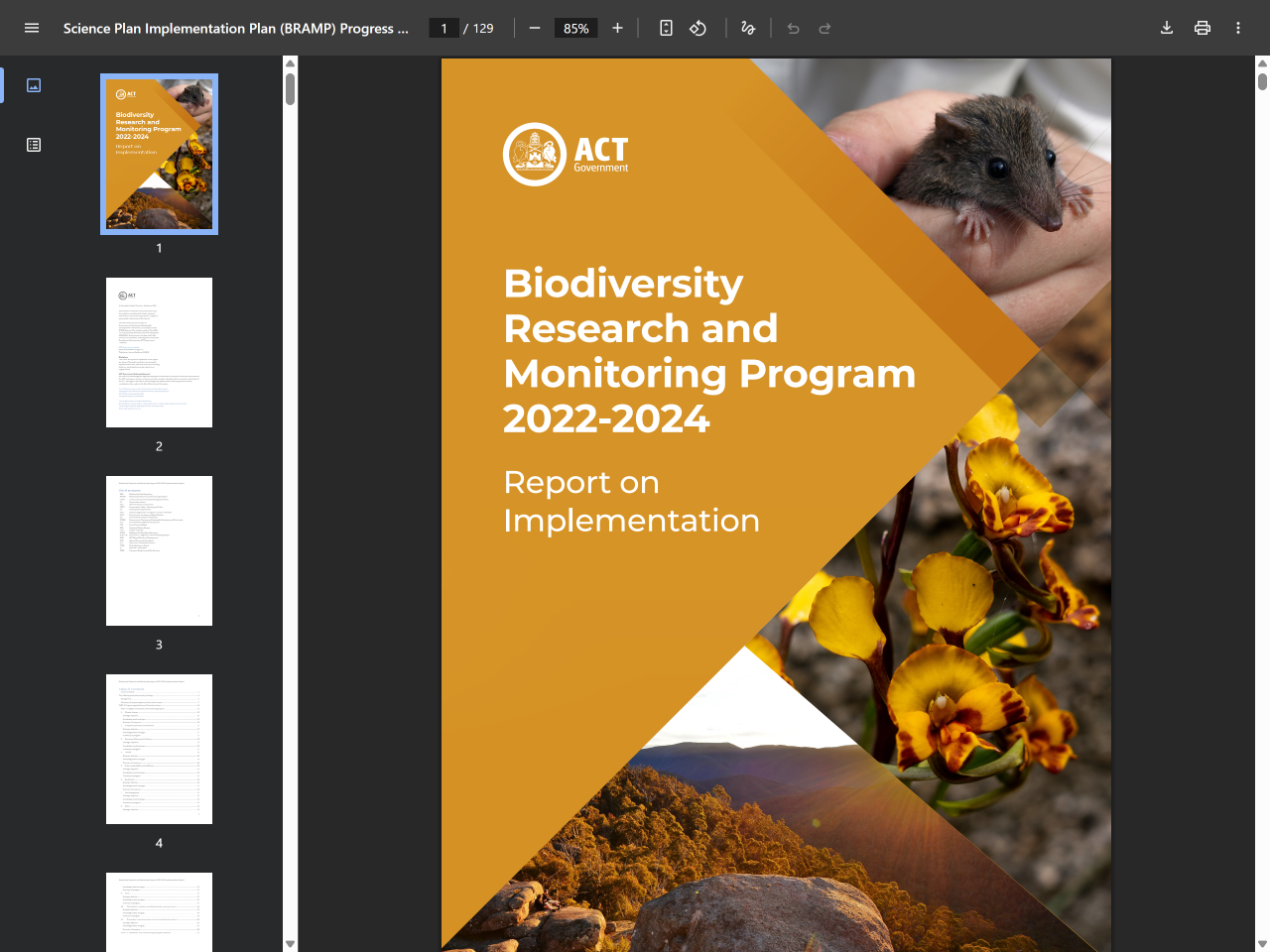1270x952 pixels.
Task: Click the 'Biodiversity Research and Monitoring Program' heading
Action: pos(709,350)
